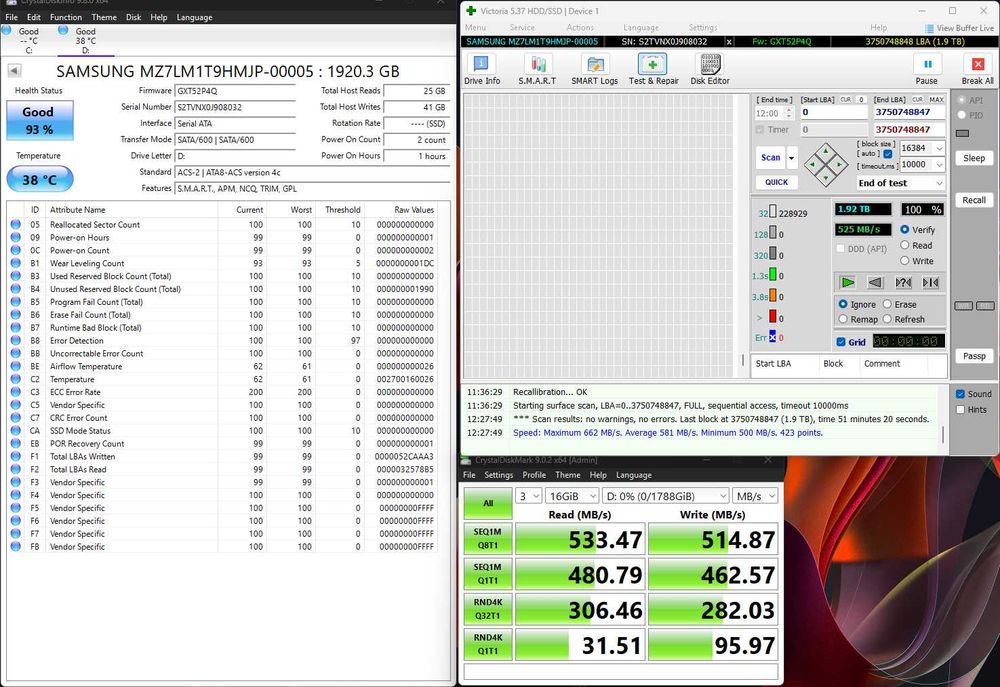The width and height of the screenshot is (1000, 687).
Task: Open the block size 16384 dropdown
Action: [x=939, y=148]
